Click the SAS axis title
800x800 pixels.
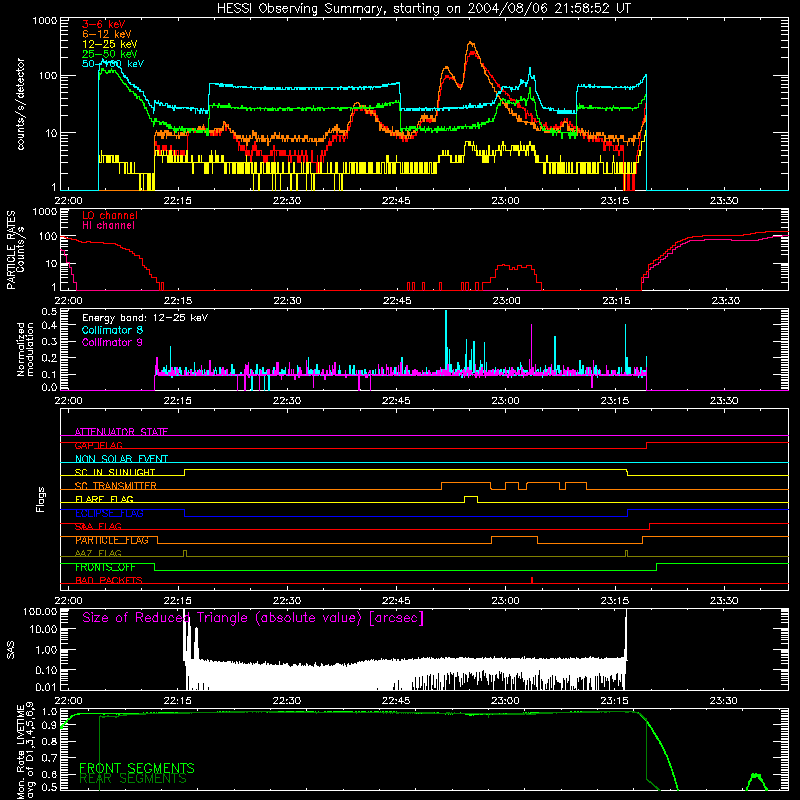click(x=10, y=650)
